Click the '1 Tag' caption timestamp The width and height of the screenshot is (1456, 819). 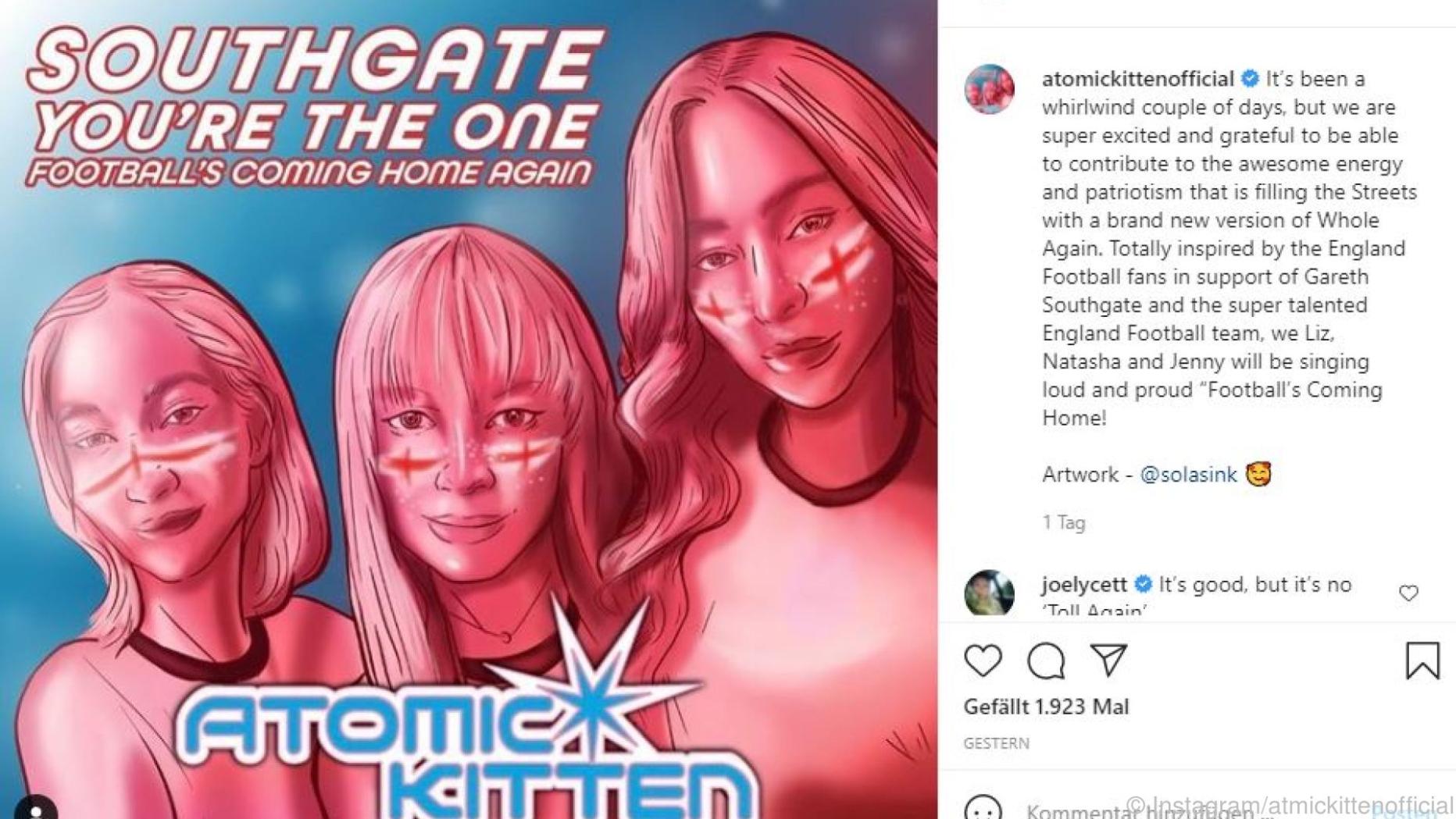click(1063, 522)
